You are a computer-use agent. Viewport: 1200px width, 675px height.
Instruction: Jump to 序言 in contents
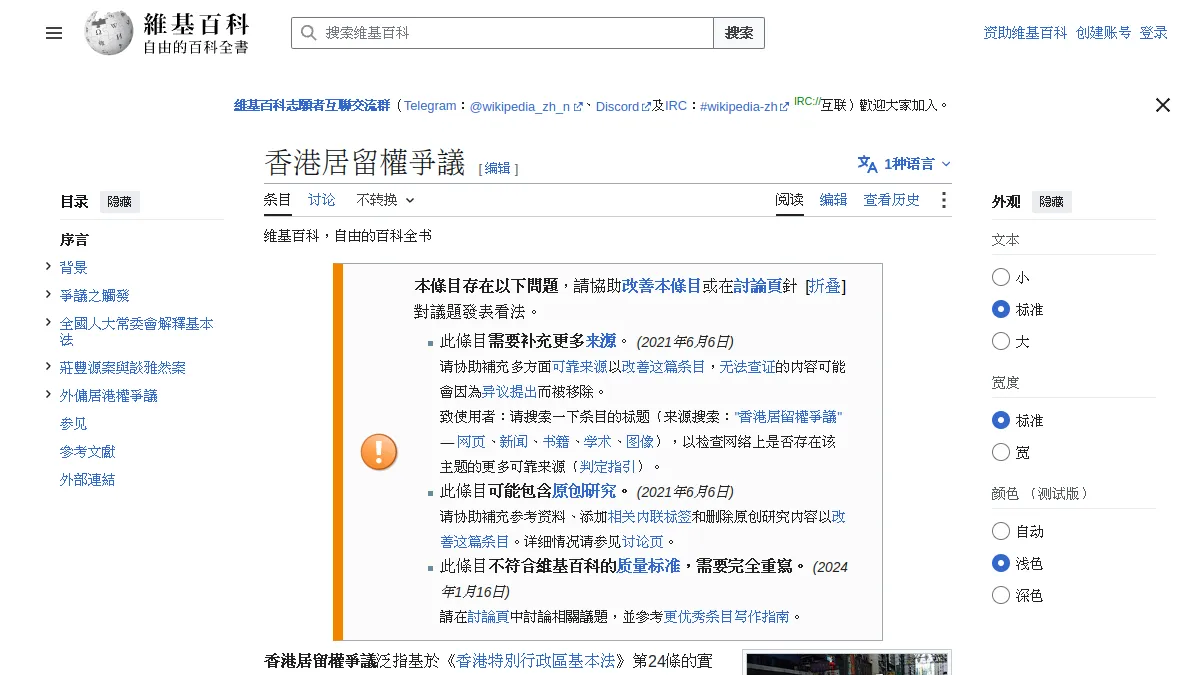[x=74, y=240]
